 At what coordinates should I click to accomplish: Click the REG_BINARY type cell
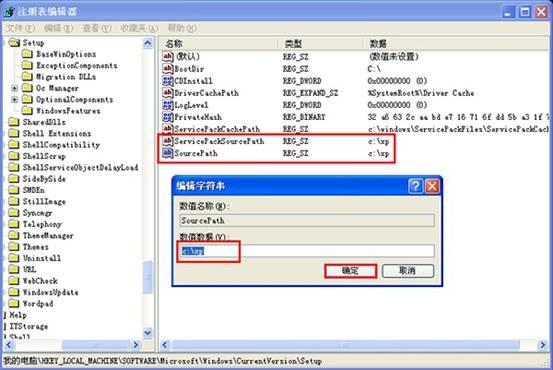click(304, 117)
